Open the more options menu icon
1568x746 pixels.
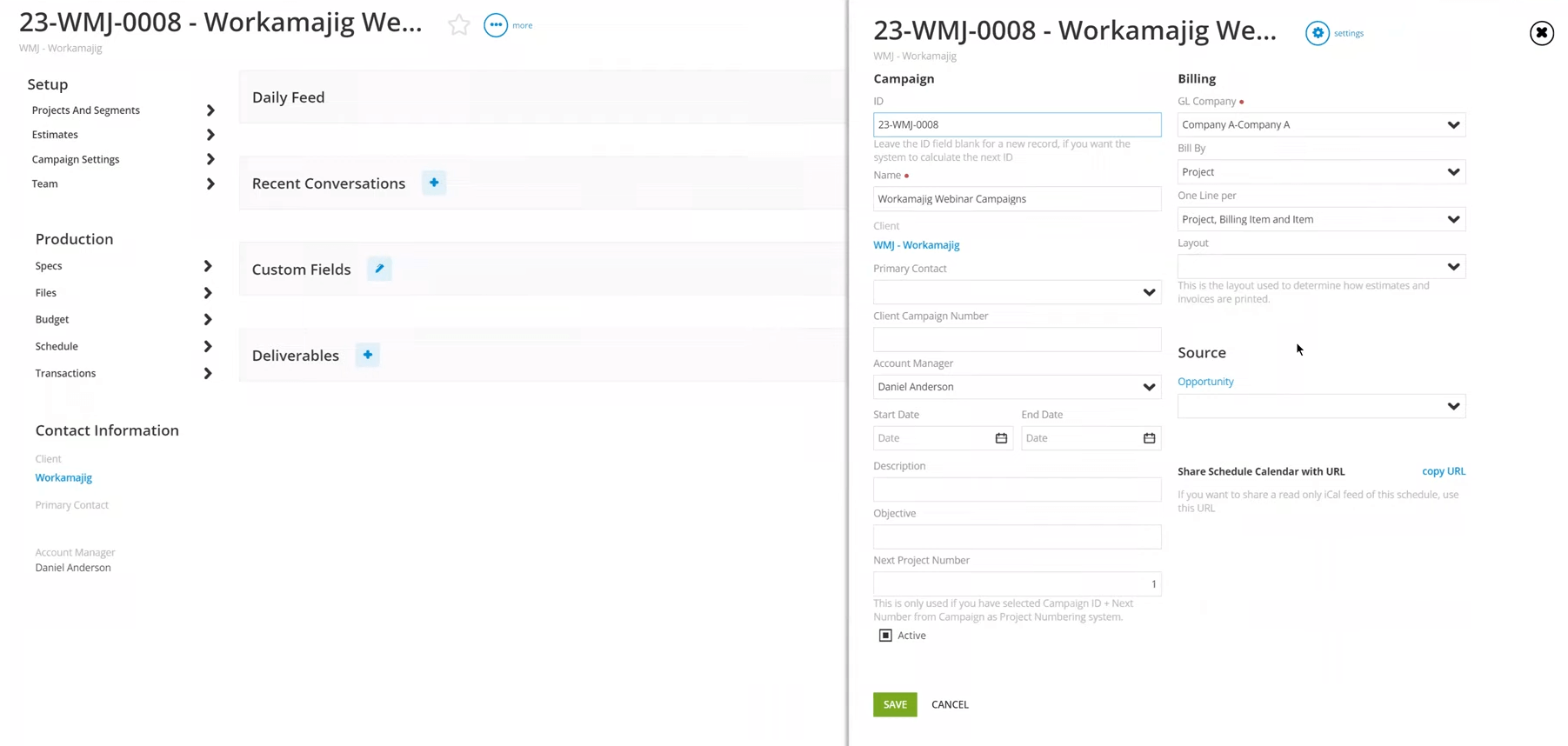click(496, 25)
